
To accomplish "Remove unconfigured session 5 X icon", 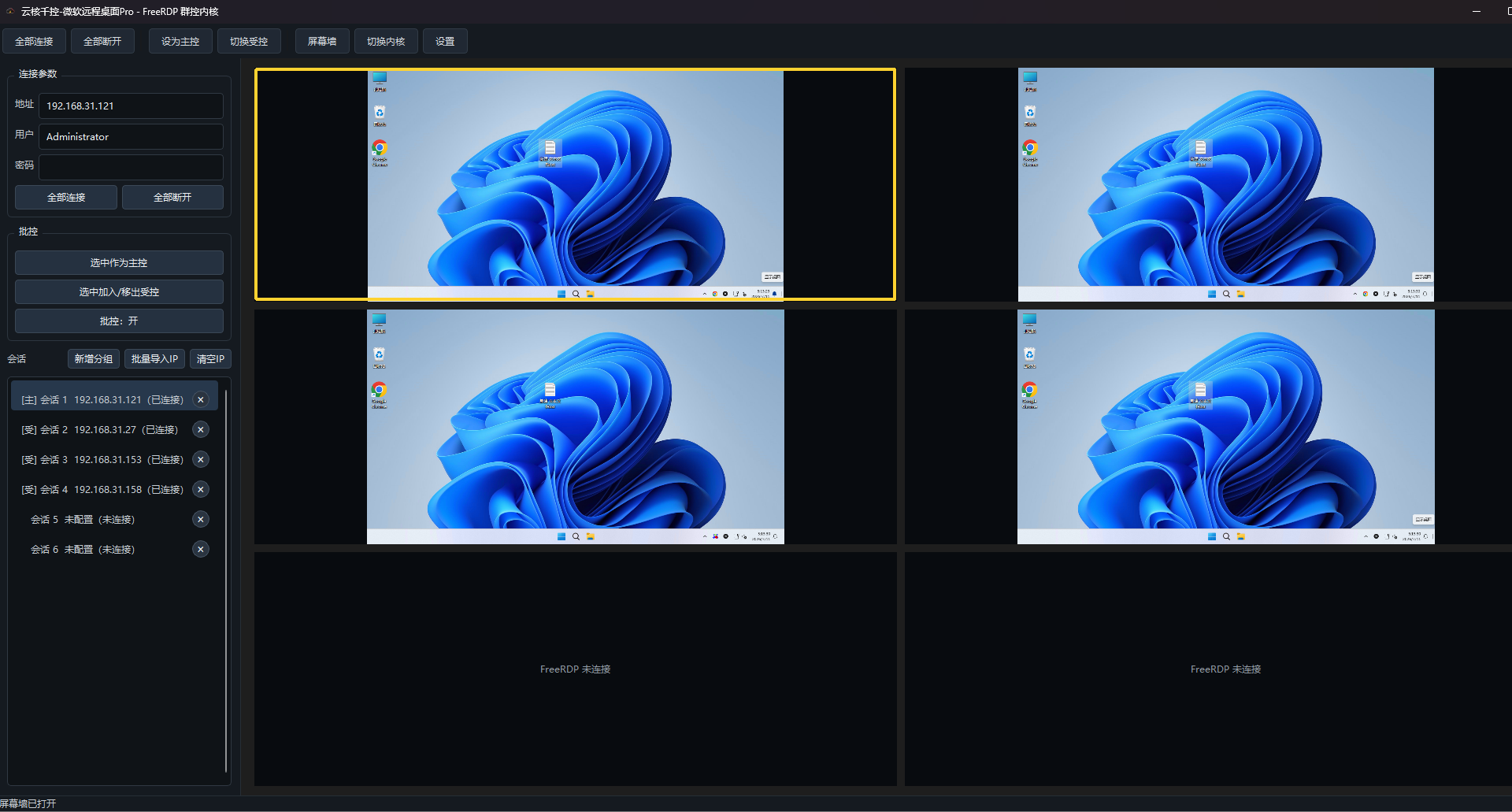I will click(201, 520).
